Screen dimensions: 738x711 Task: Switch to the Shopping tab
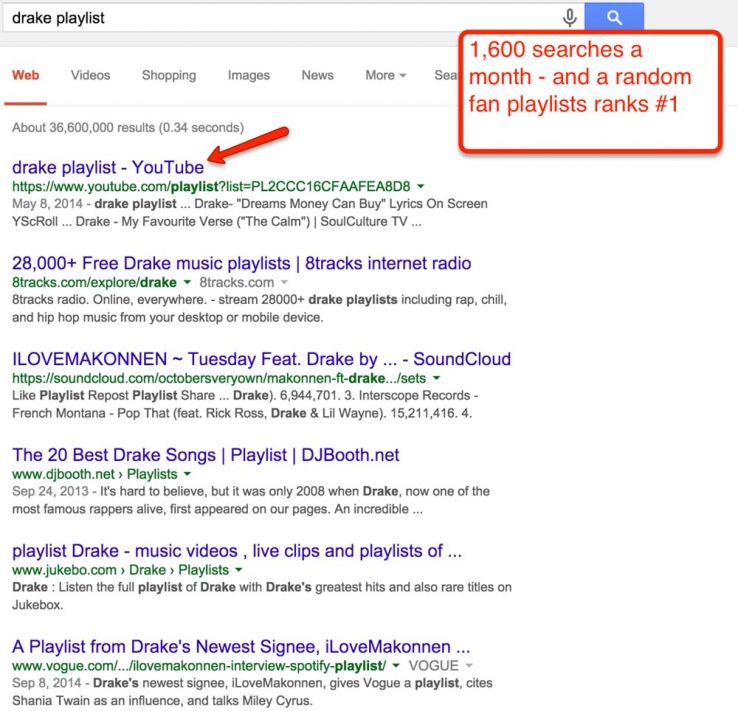pyautogui.click(x=169, y=75)
